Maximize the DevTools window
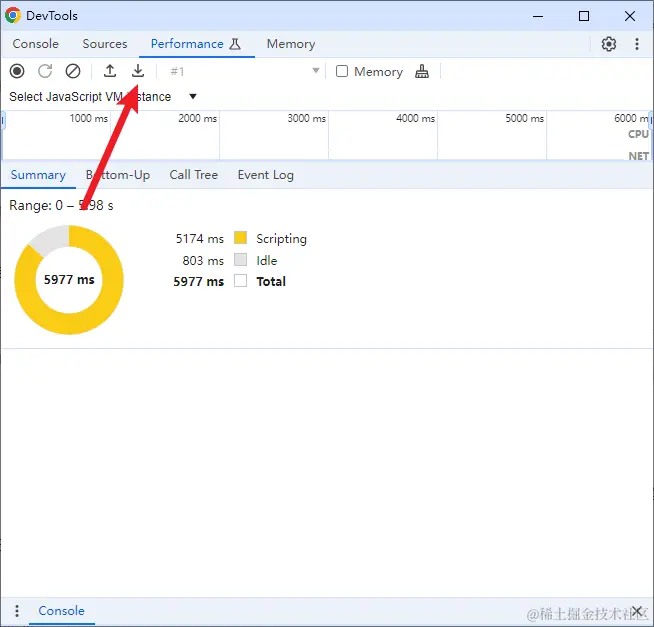 [x=584, y=16]
